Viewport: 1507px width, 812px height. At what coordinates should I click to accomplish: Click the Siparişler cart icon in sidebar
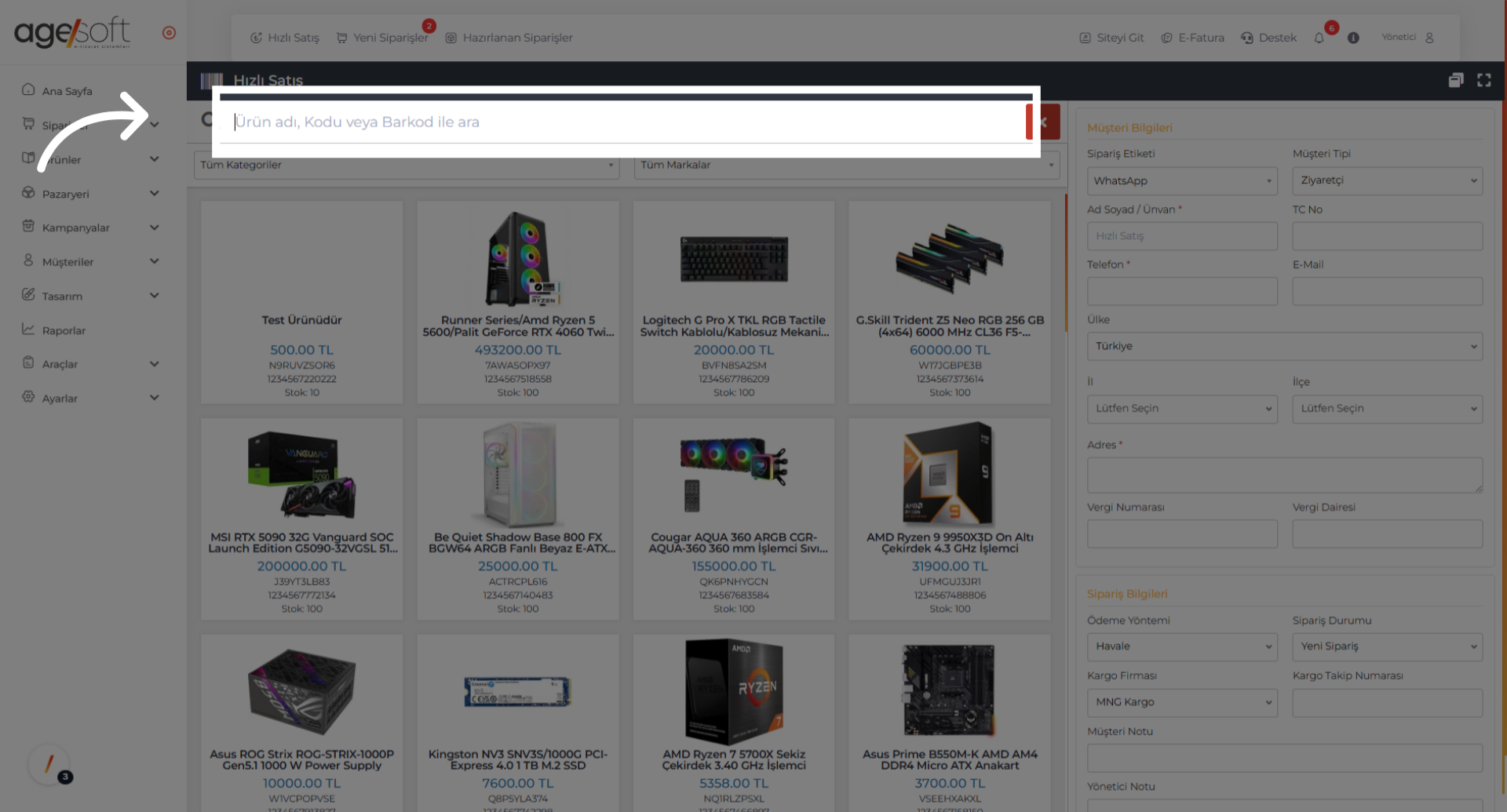pyautogui.click(x=28, y=124)
